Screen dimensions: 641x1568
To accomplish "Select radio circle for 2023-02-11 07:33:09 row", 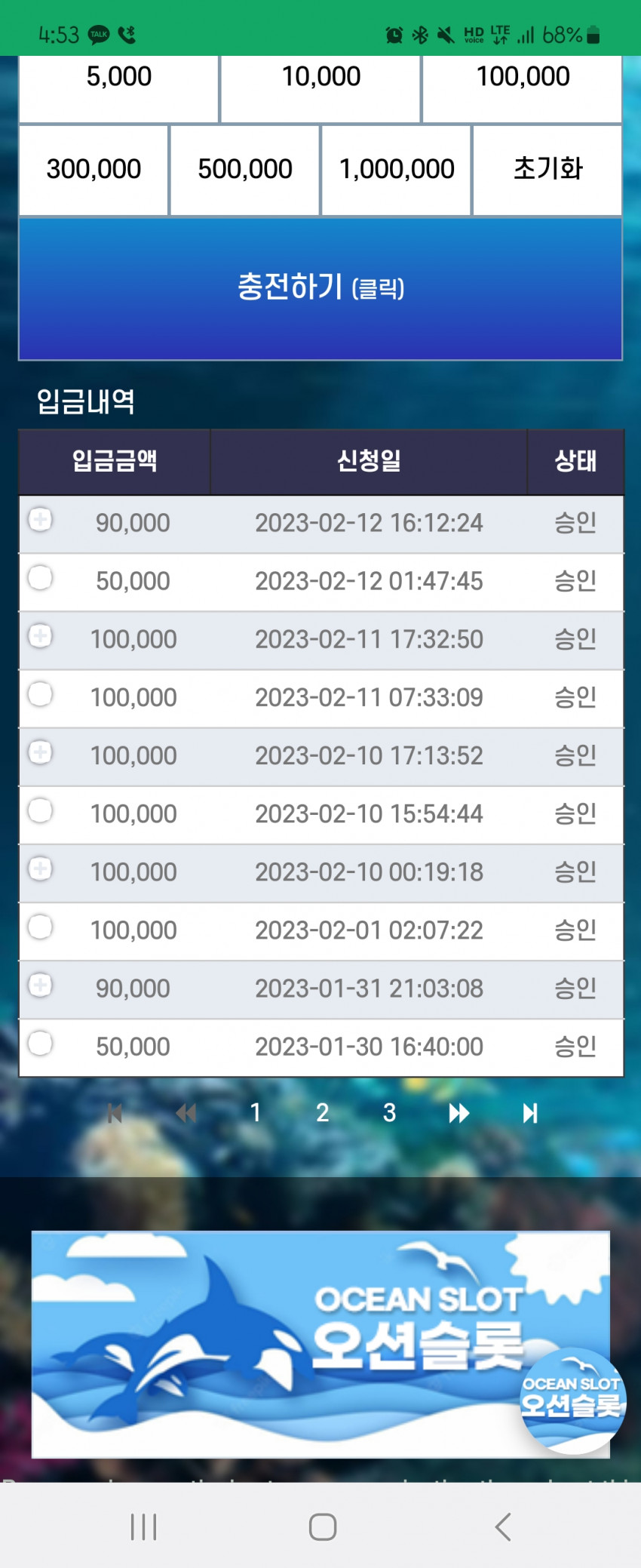I will coord(41,693).
